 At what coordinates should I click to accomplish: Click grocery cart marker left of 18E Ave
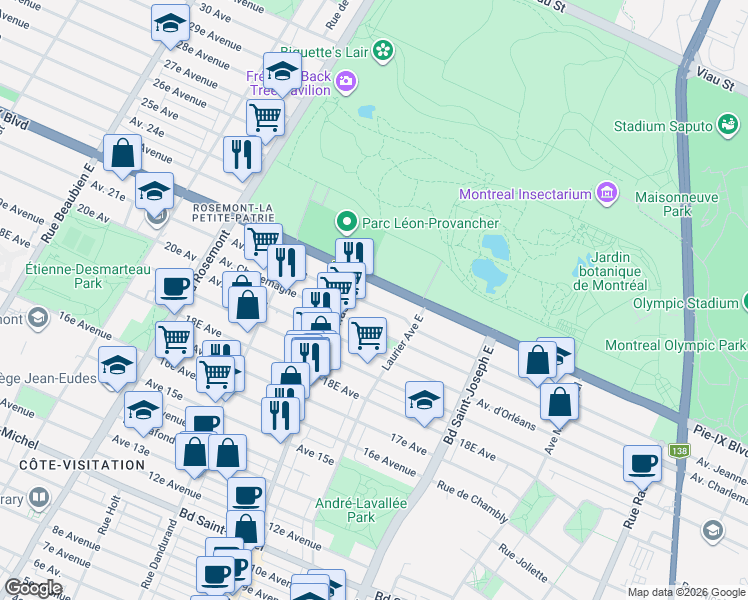click(x=174, y=341)
